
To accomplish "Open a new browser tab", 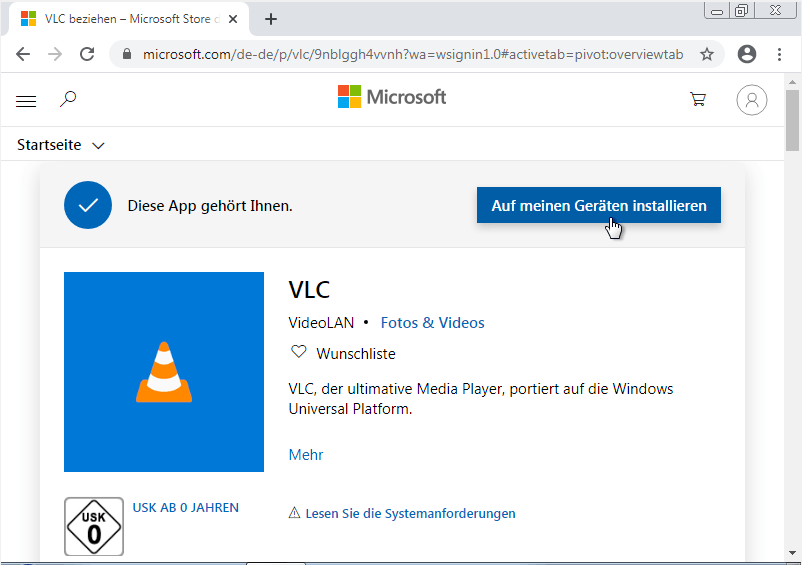I will 271,19.
